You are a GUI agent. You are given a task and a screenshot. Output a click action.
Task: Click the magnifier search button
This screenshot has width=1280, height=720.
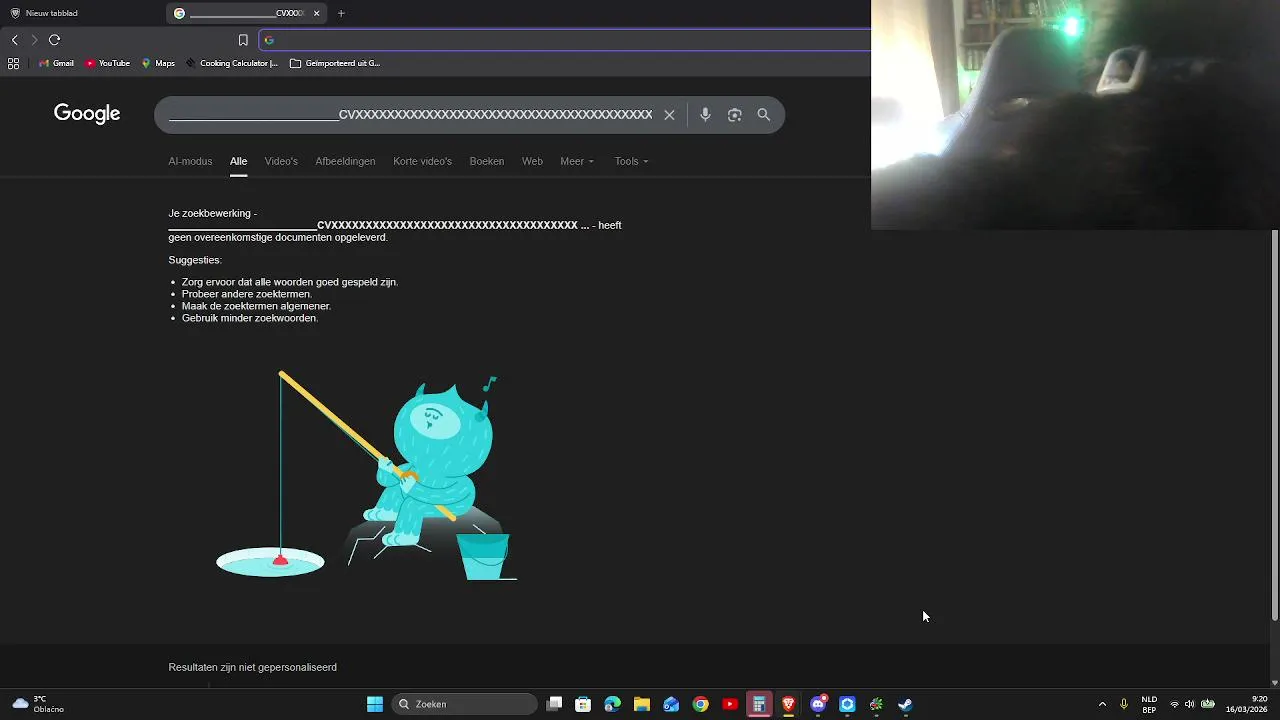764,115
